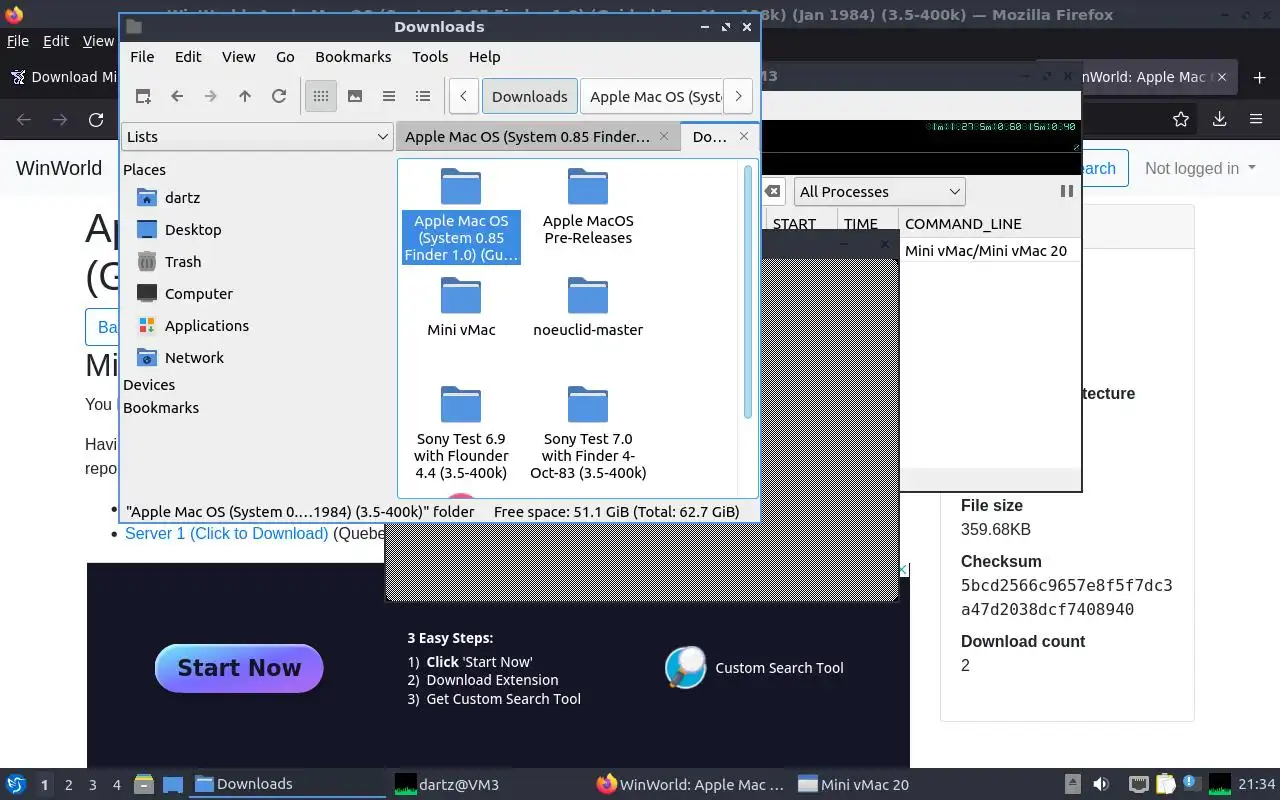
Task: Open the Not logged in dropdown
Action: [1200, 168]
